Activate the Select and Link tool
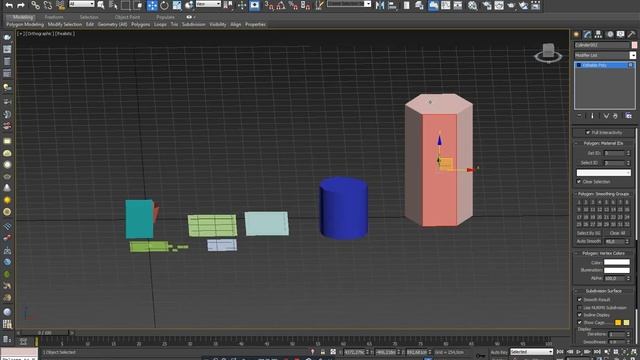 36,5
